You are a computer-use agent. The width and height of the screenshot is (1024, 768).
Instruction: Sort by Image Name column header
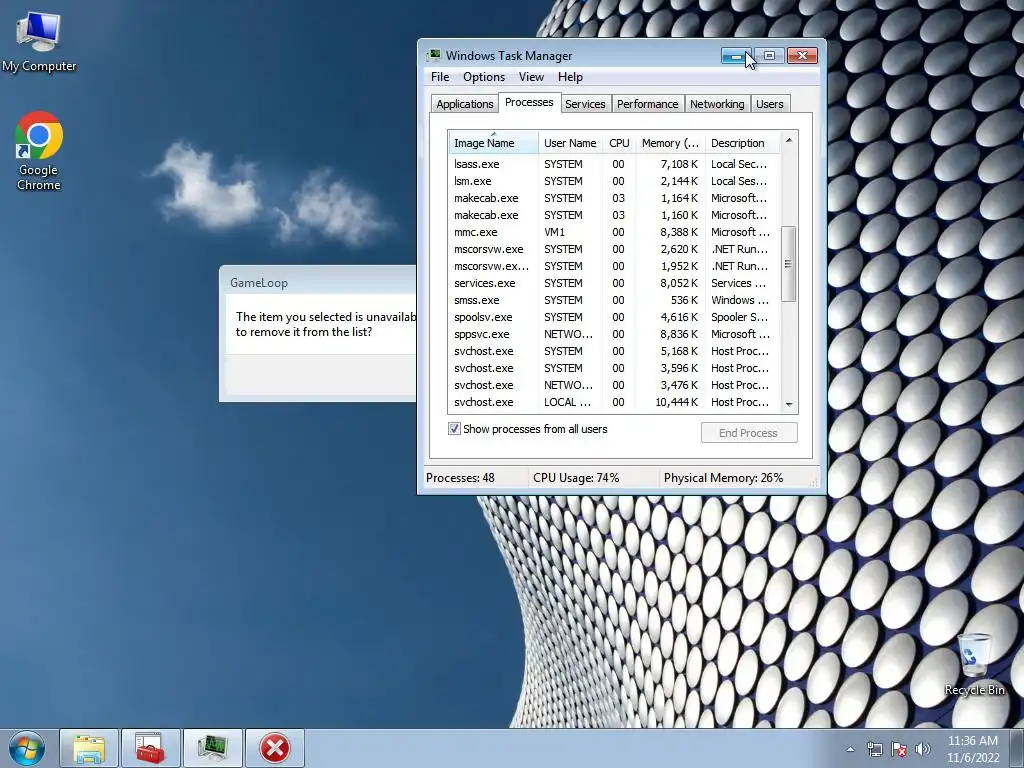(x=493, y=143)
